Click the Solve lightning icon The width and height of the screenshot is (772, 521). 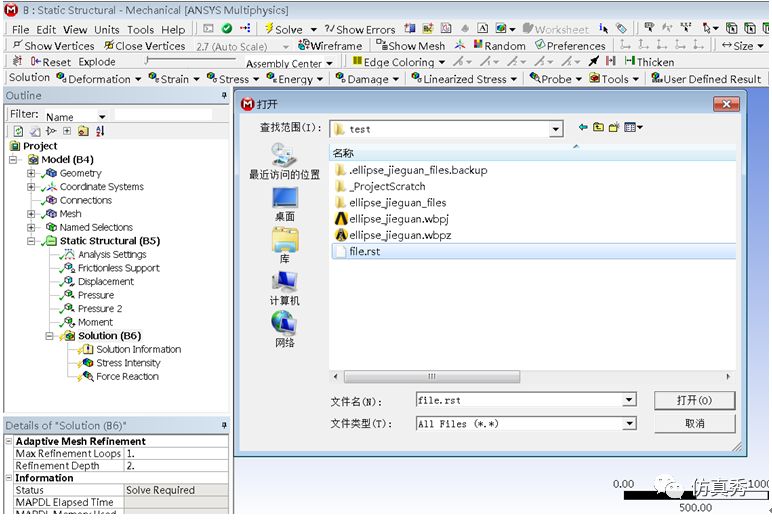269,29
